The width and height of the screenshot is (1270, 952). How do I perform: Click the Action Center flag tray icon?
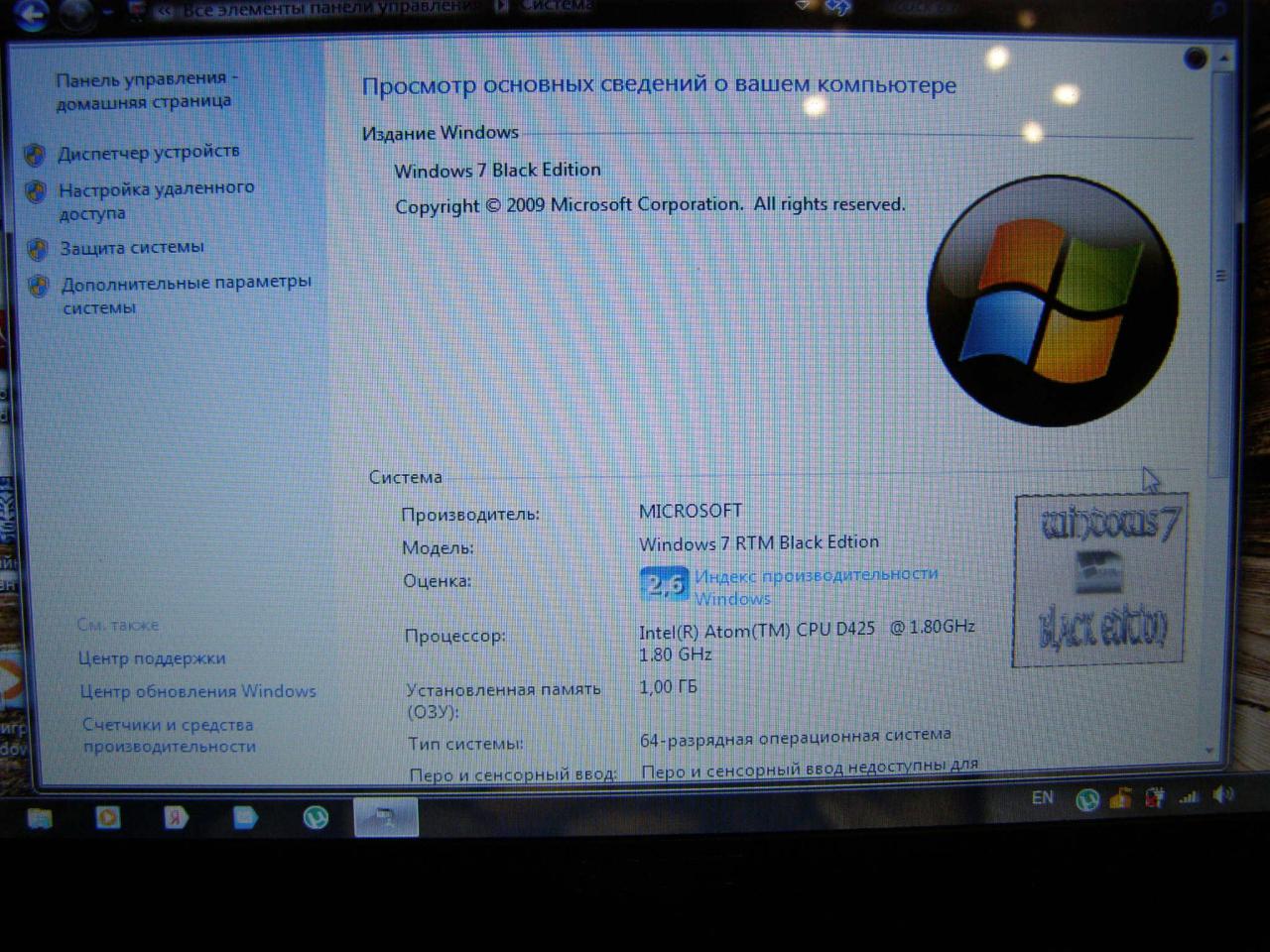[1155, 797]
